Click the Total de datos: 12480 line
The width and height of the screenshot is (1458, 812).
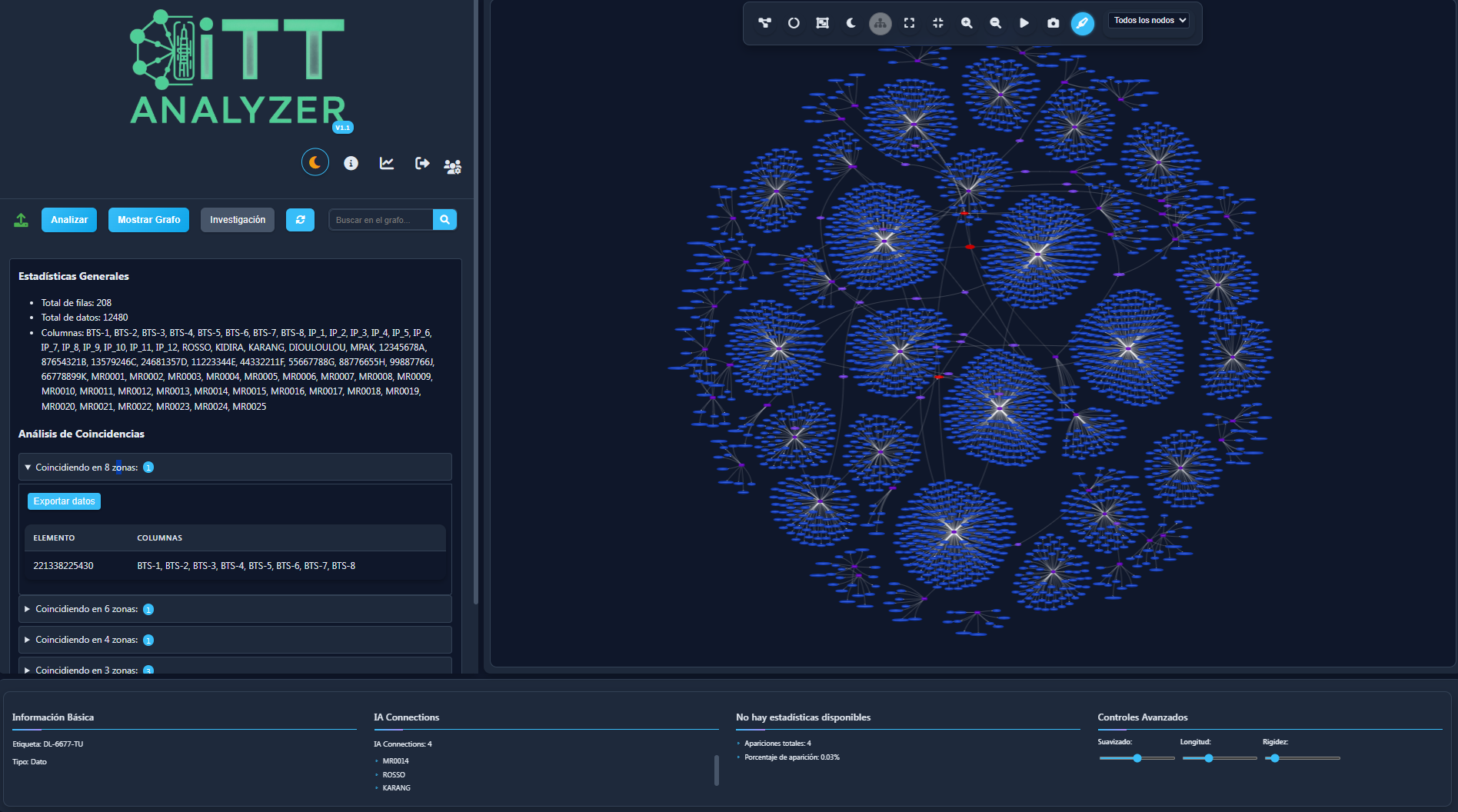[85, 318]
